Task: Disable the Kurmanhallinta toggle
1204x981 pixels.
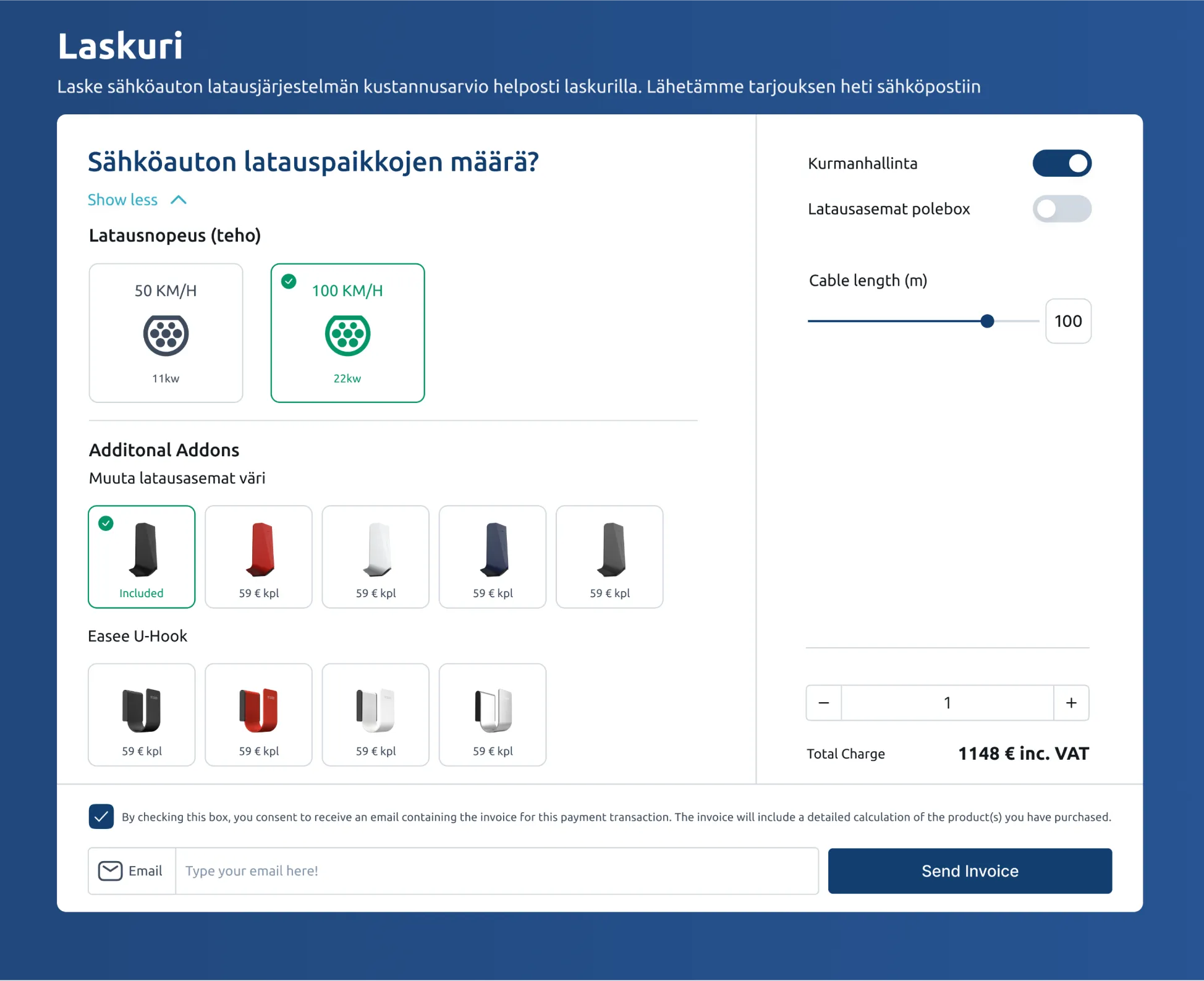Action: click(x=1061, y=163)
